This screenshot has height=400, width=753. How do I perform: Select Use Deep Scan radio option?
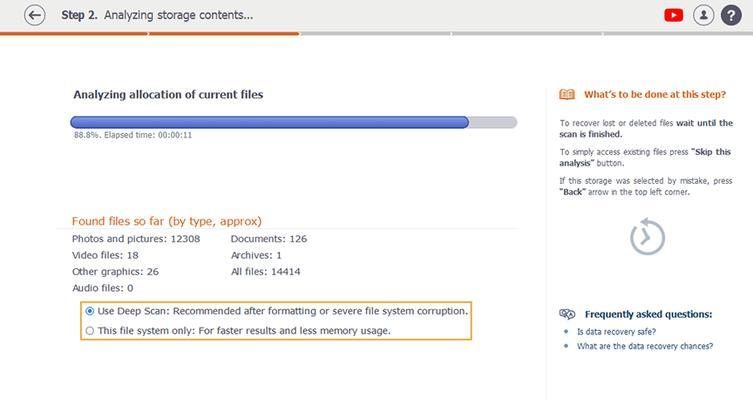tap(90, 311)
